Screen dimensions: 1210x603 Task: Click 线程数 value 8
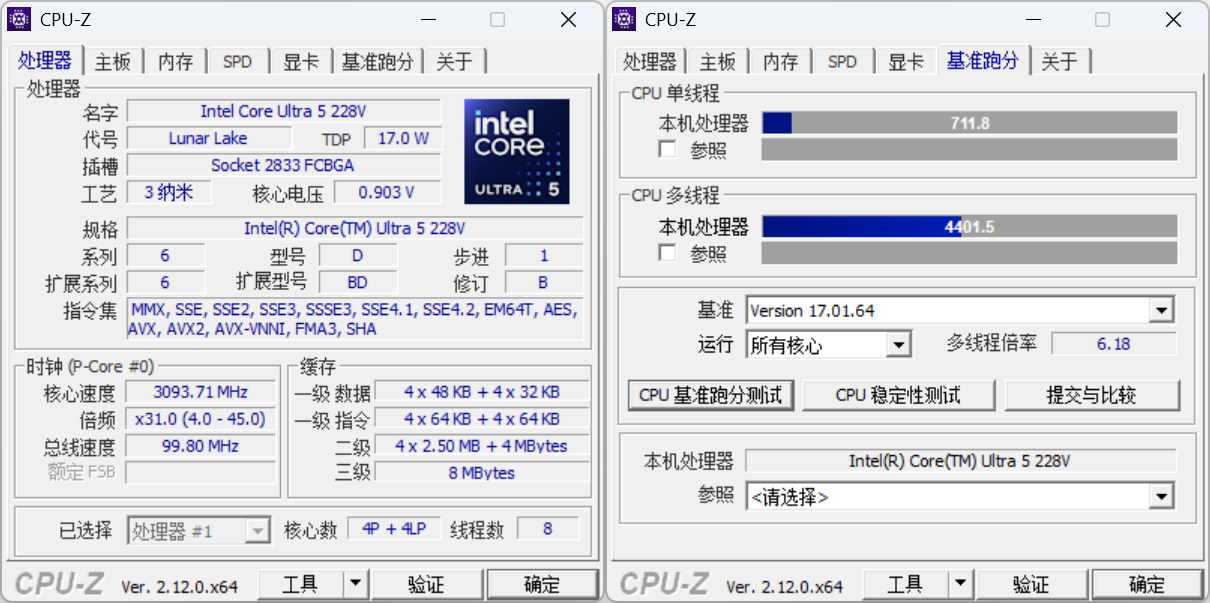coord(548,529)
